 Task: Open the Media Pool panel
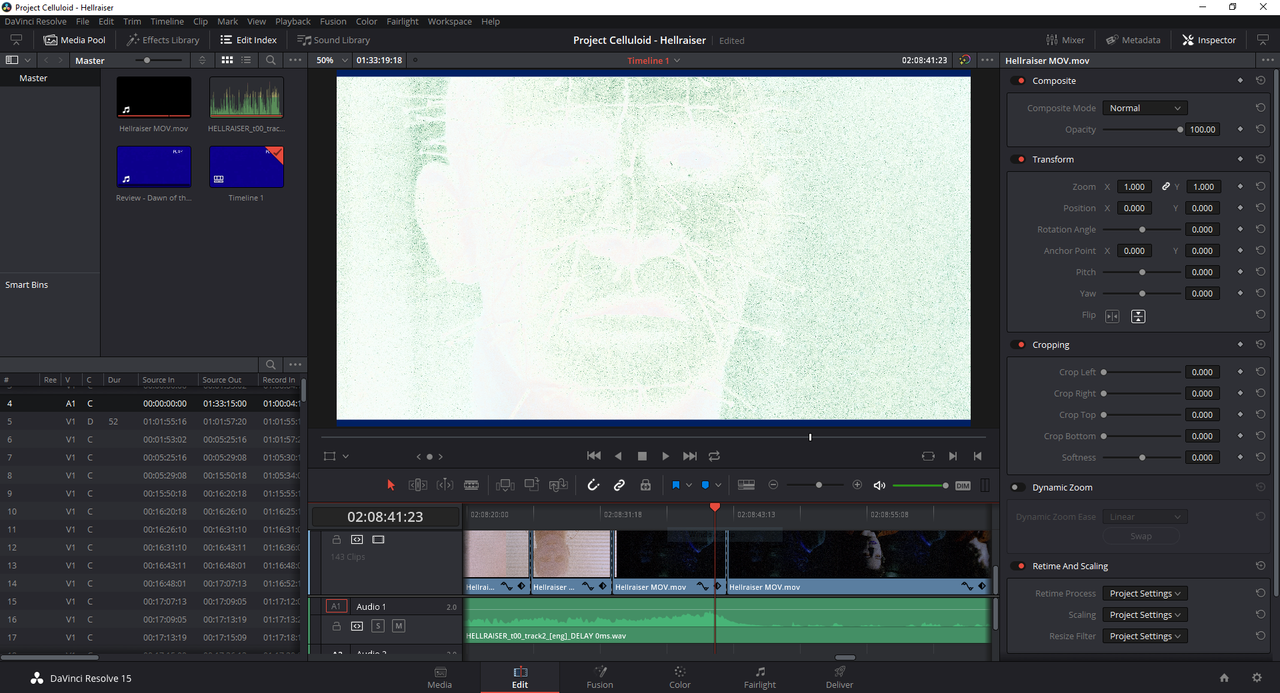(x=74, y=40)
